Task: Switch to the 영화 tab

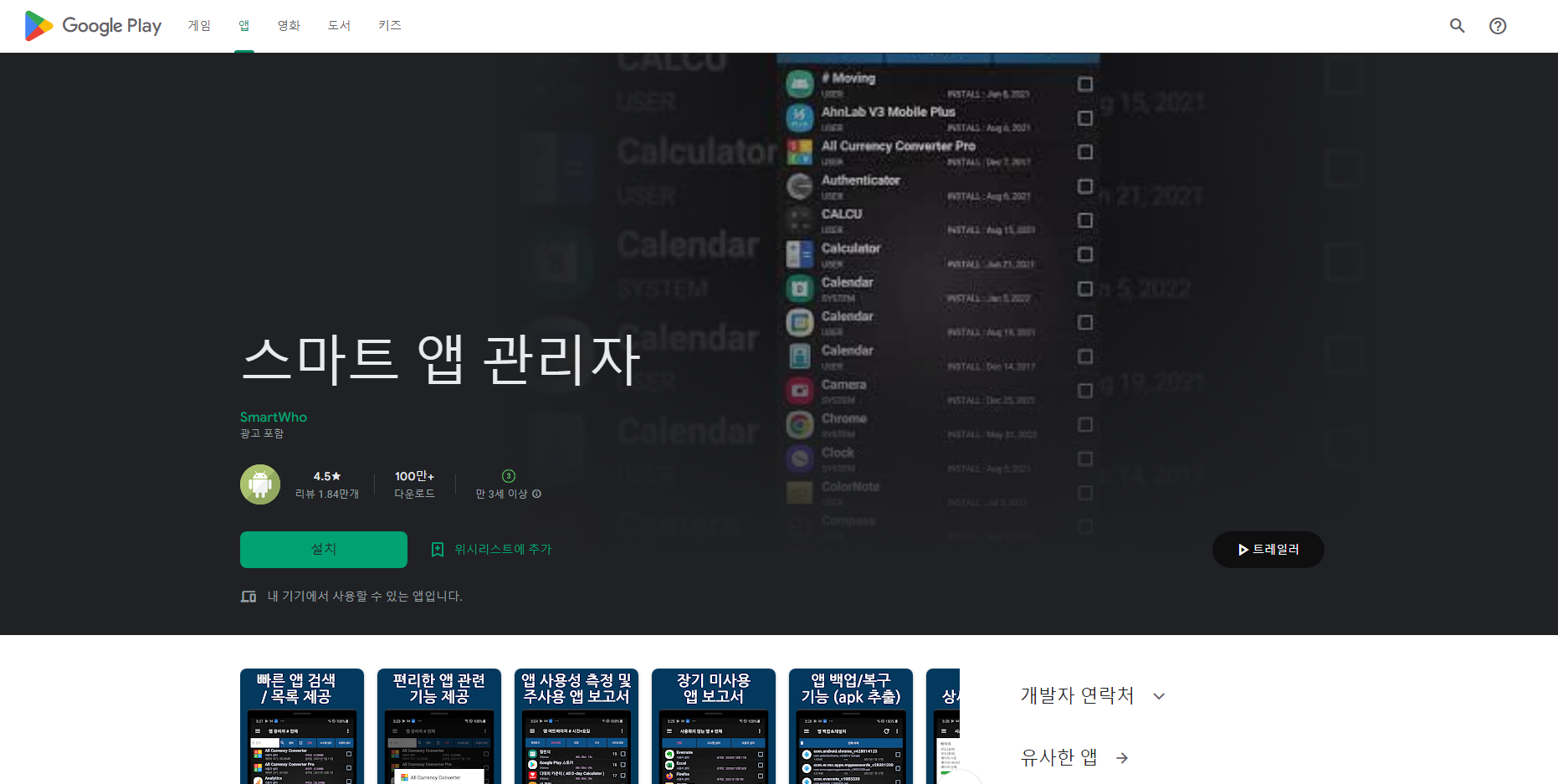Action: [289, 25]
